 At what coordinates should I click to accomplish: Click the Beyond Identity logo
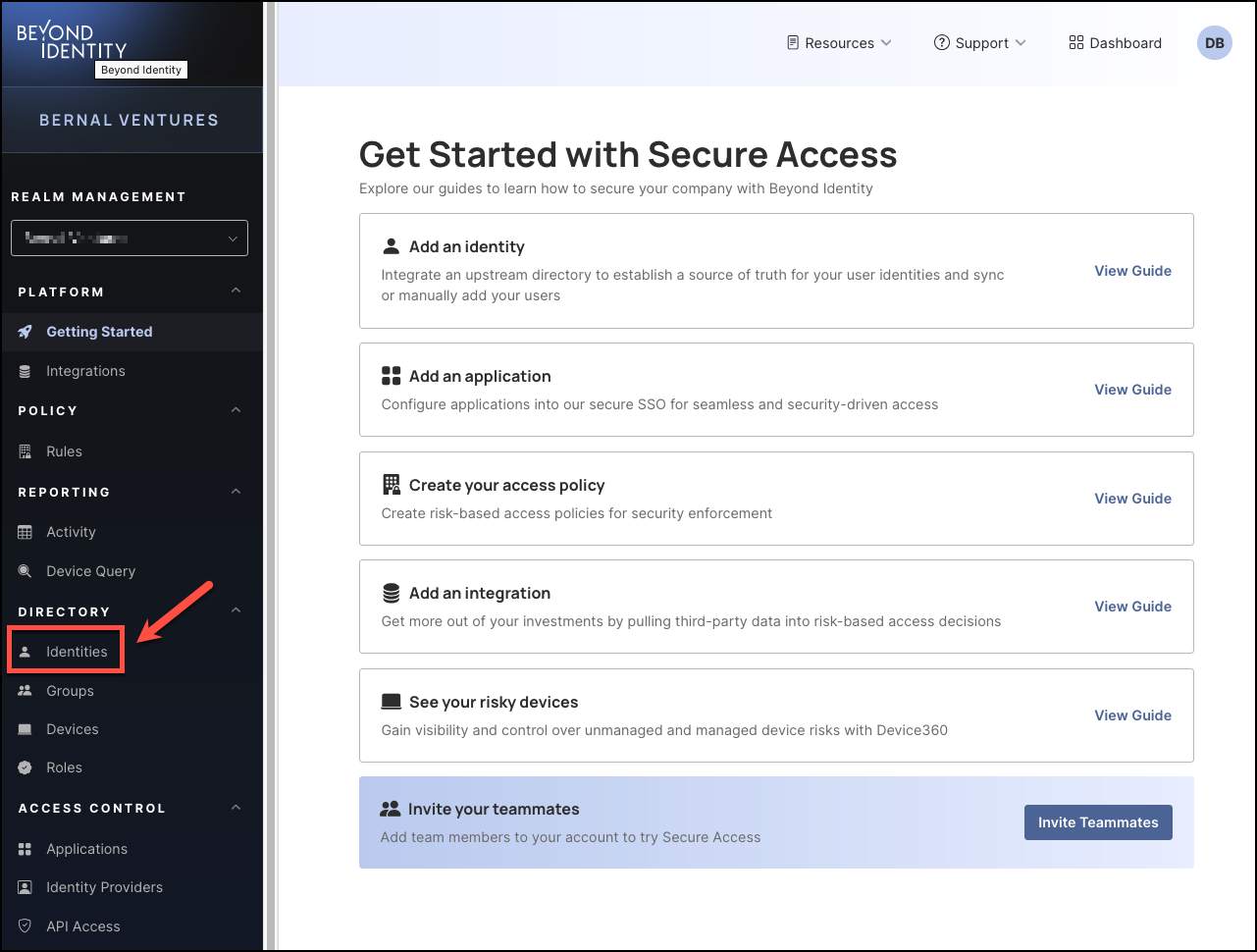pos(72,41)
